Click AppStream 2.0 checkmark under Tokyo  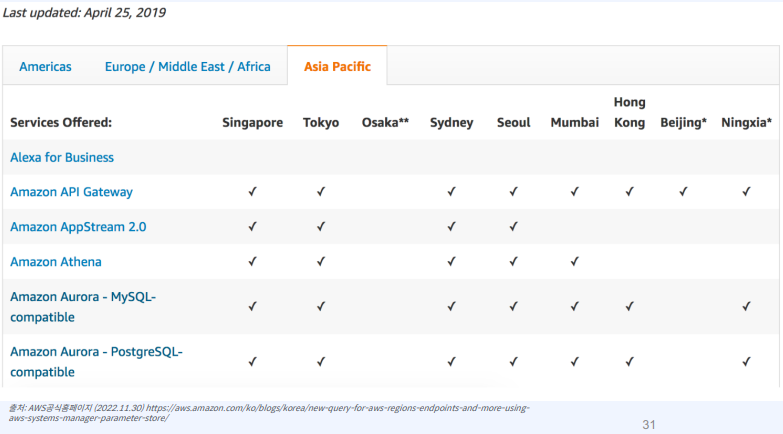pos(321,226)
